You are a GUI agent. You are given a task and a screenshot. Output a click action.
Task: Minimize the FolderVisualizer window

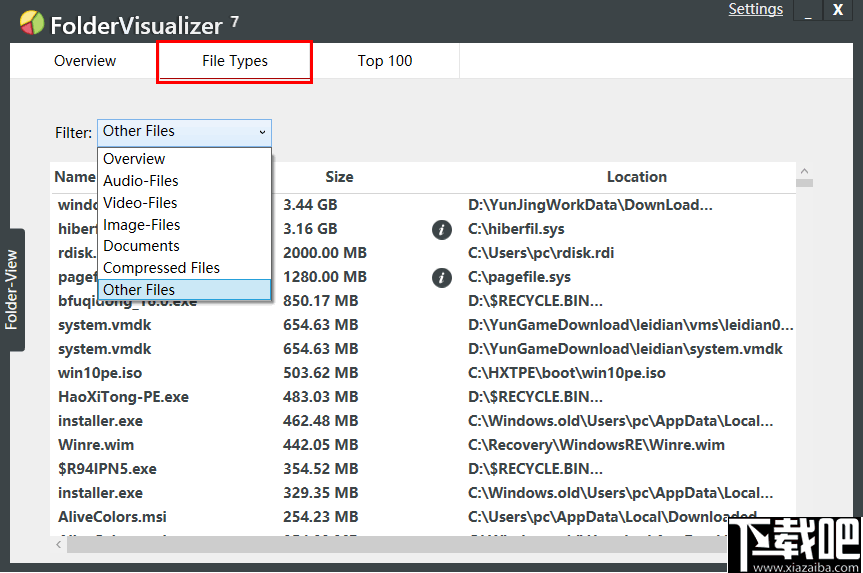tap(807, 12)
